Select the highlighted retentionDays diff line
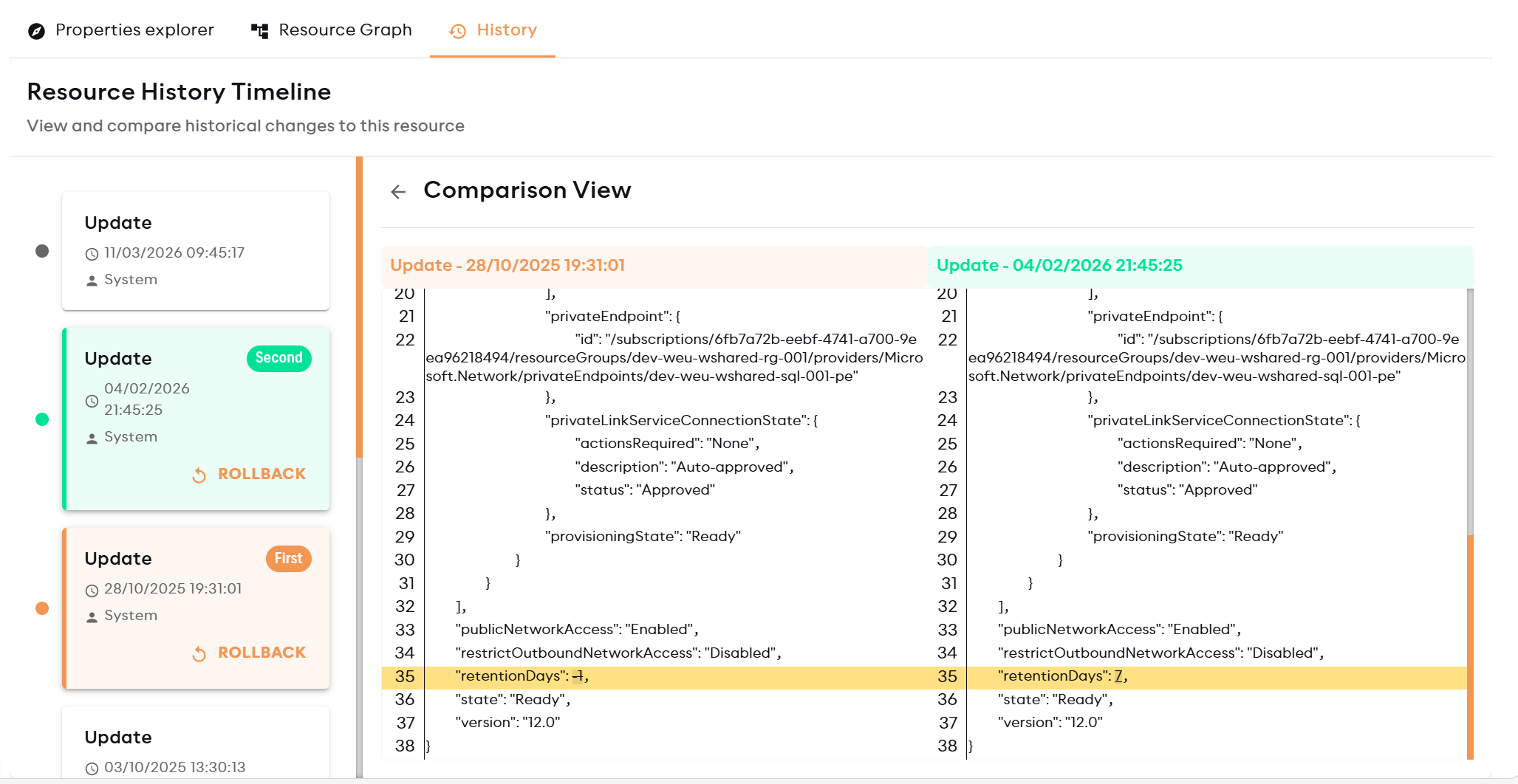 coord(739,676)
